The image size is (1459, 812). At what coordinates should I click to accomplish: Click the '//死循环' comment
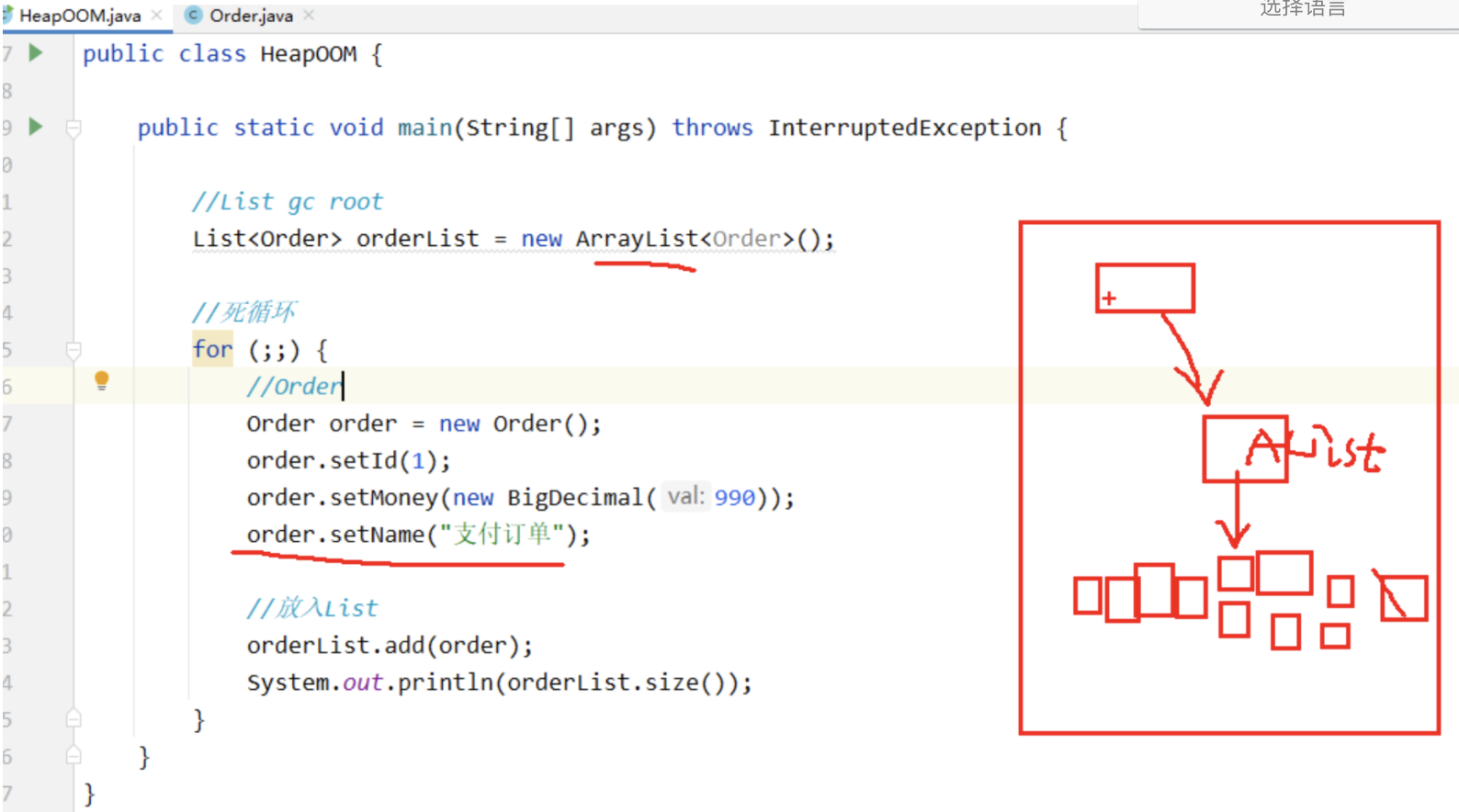tap(244, 312)
